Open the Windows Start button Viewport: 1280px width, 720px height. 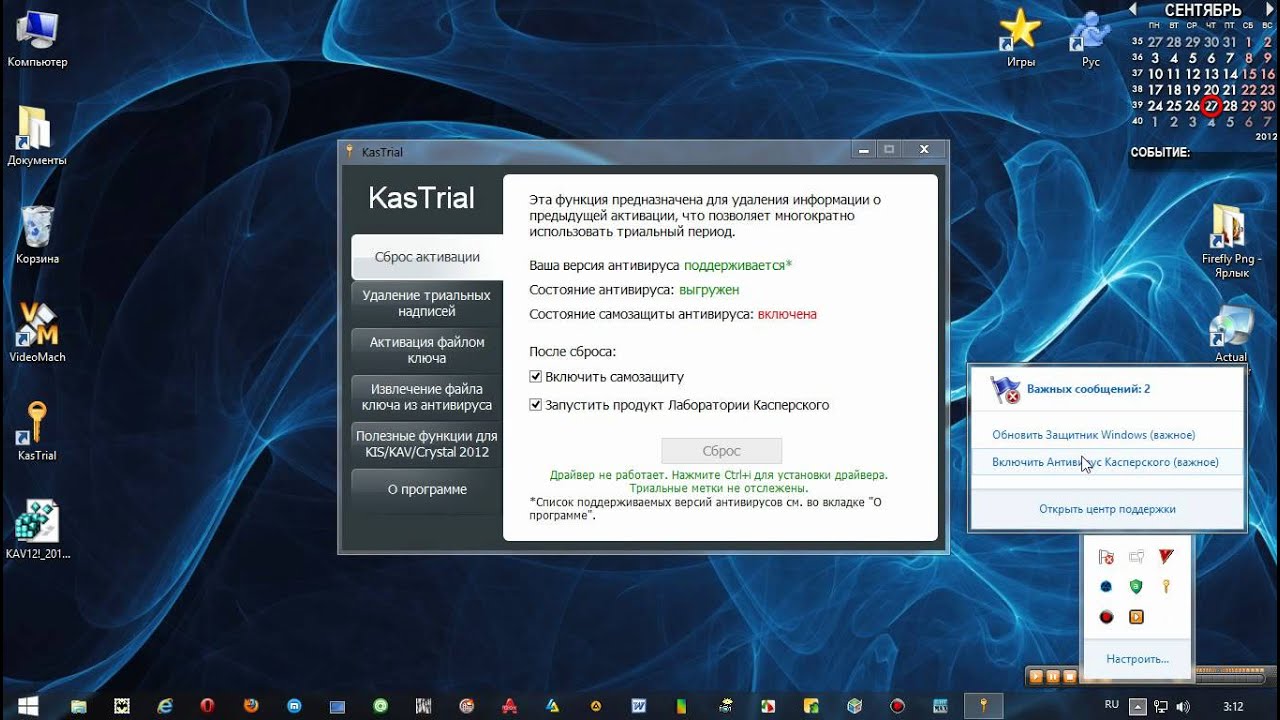[x=28, y=706]
